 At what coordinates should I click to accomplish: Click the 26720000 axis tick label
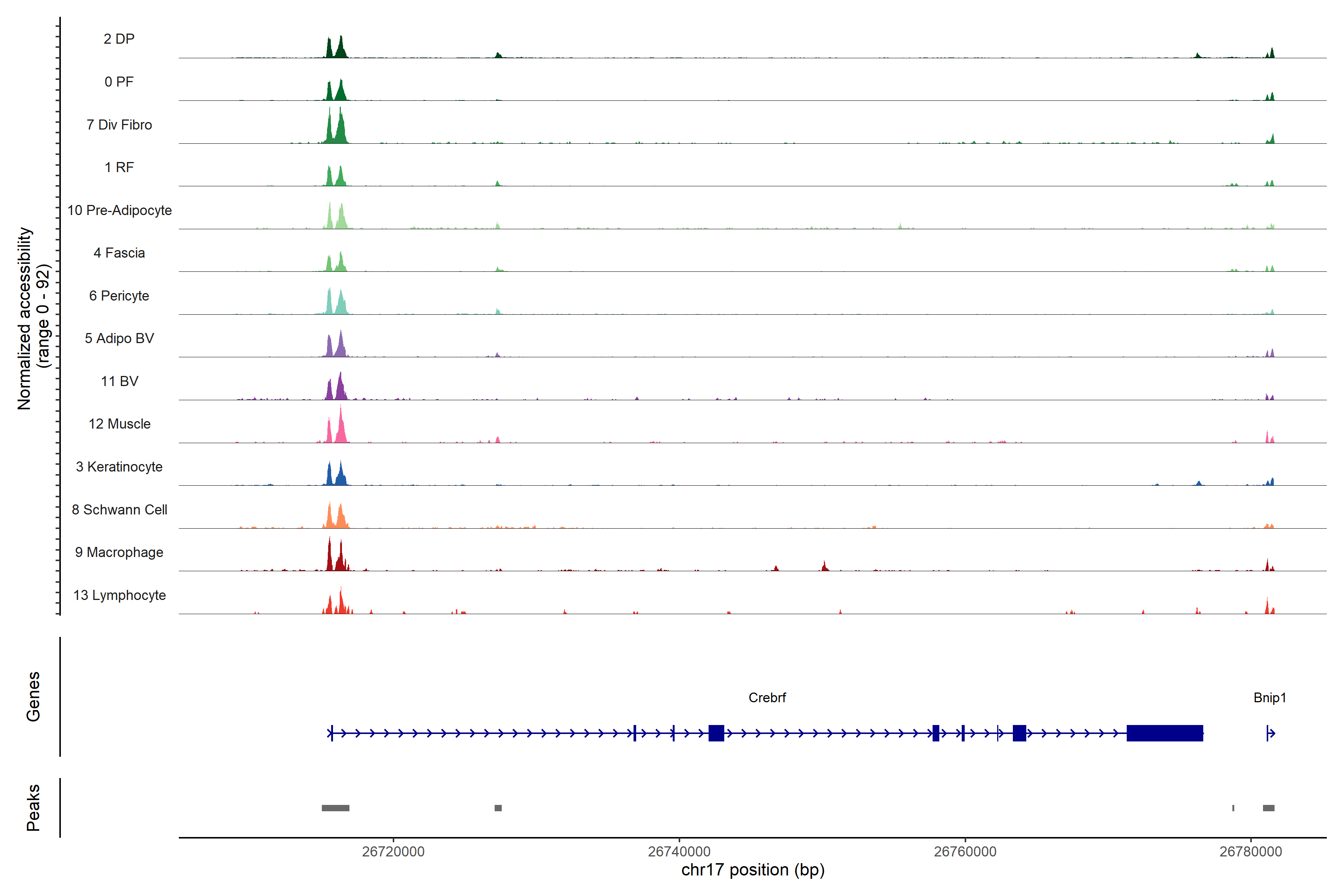393,852
